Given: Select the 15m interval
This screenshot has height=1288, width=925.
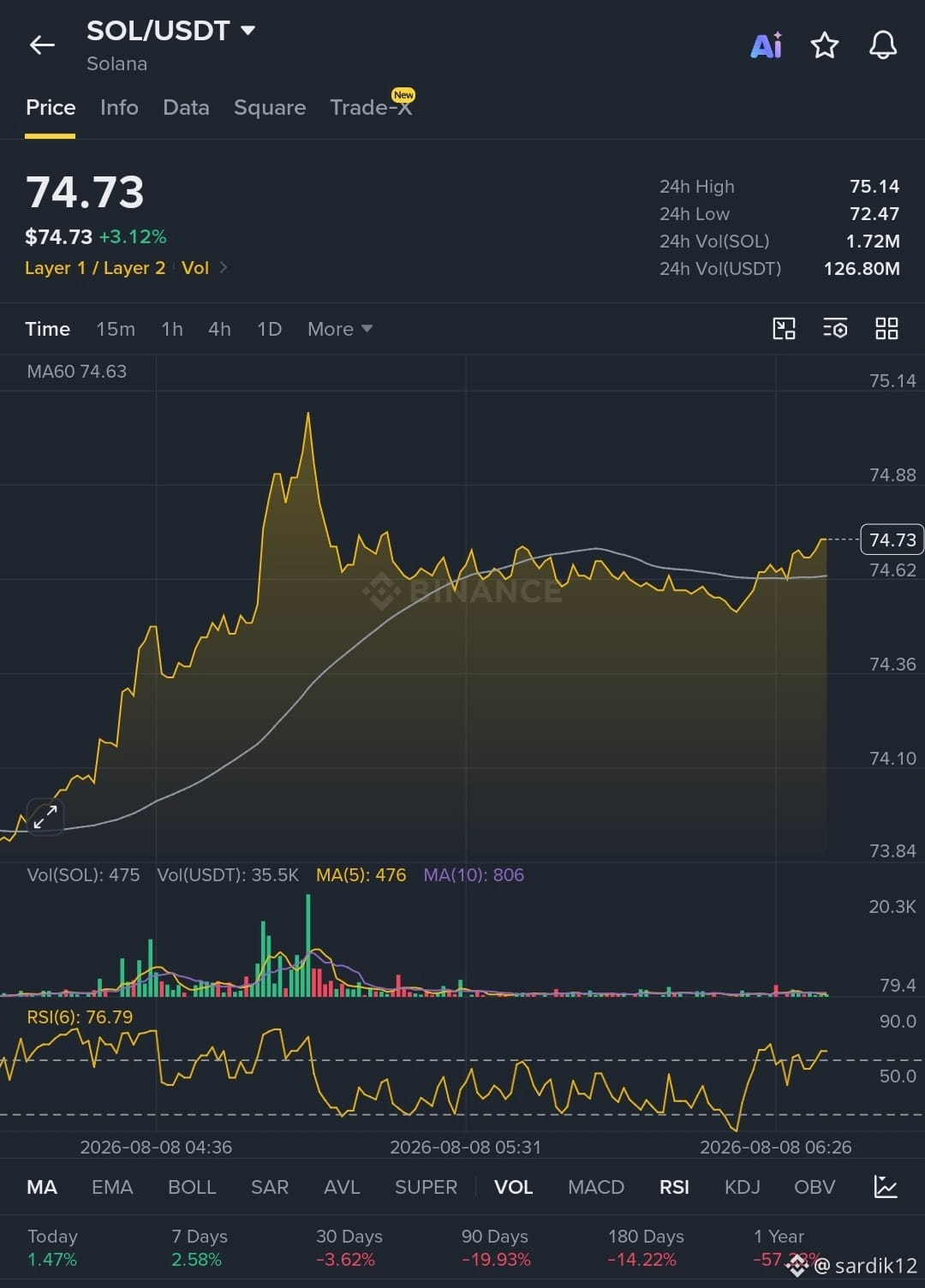Looking at the screenshot, I should point(116,329).
